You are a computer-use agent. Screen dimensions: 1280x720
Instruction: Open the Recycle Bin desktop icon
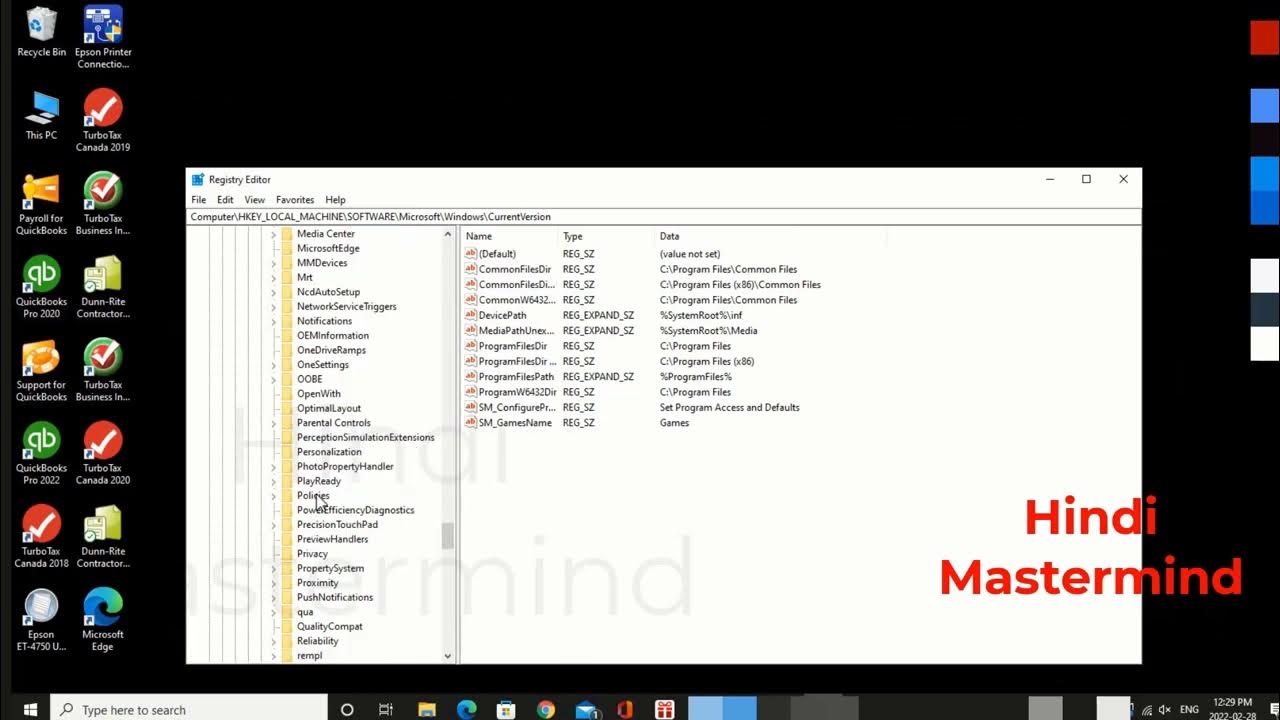pyautogui.click(x=41, y=32)
